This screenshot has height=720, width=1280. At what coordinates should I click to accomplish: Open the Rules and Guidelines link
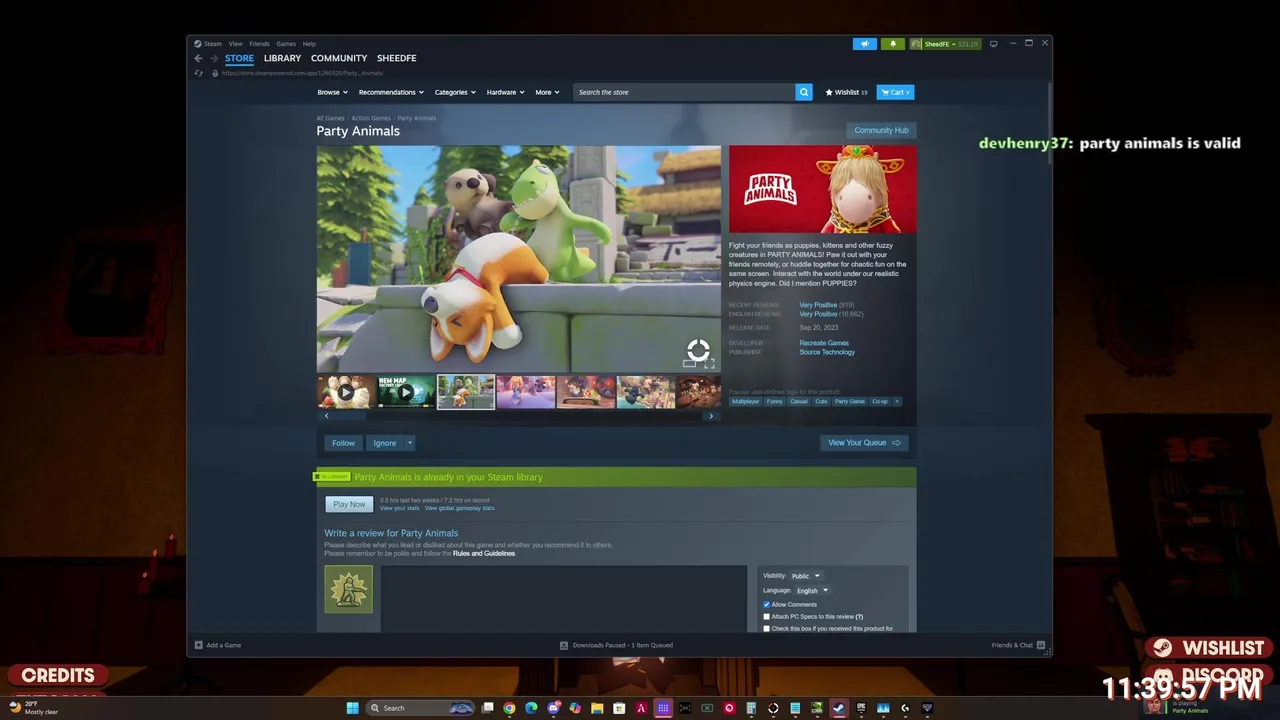coord(484,553)
